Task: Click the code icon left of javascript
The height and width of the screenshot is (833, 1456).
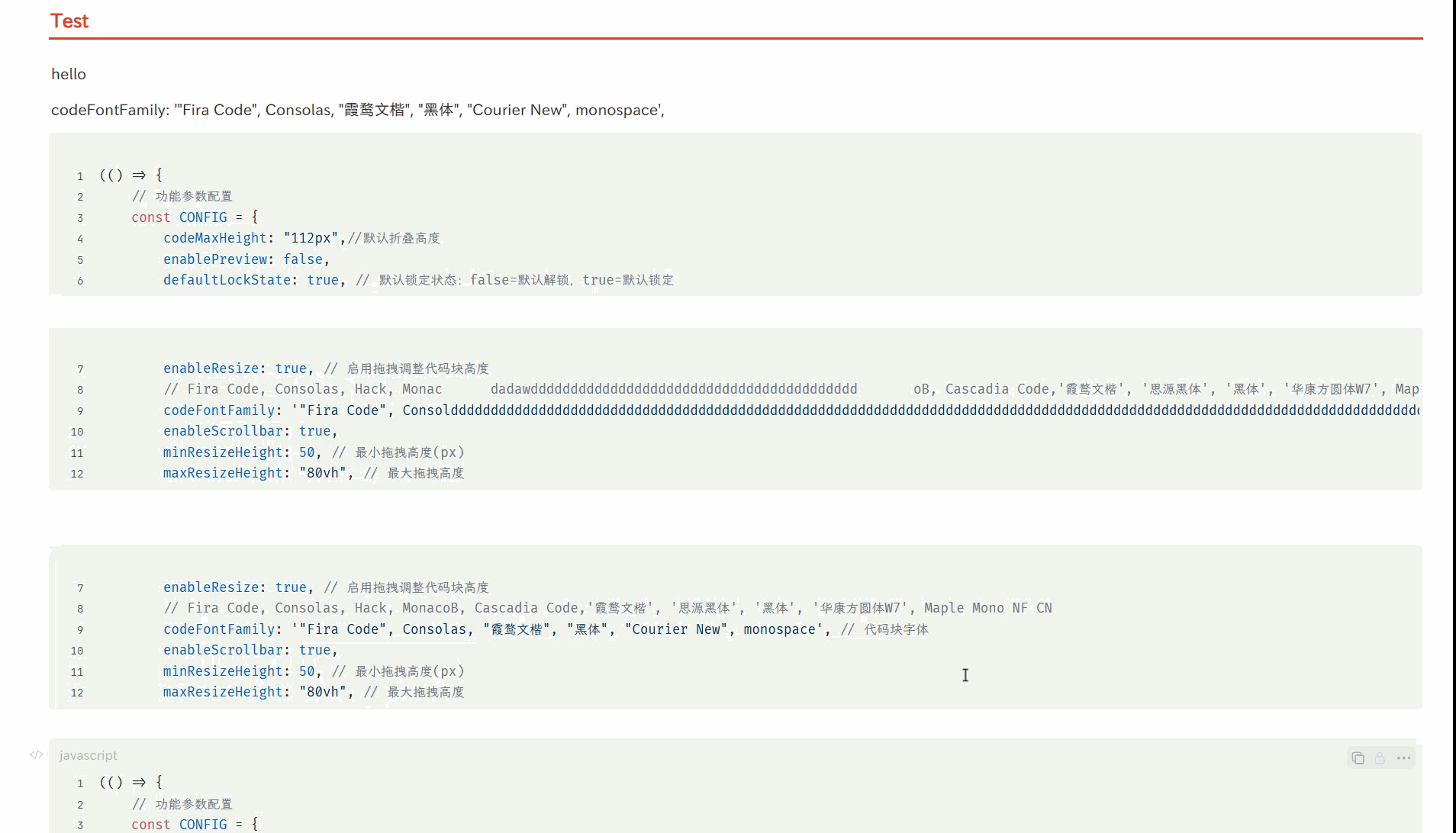Action: (37, 754)
